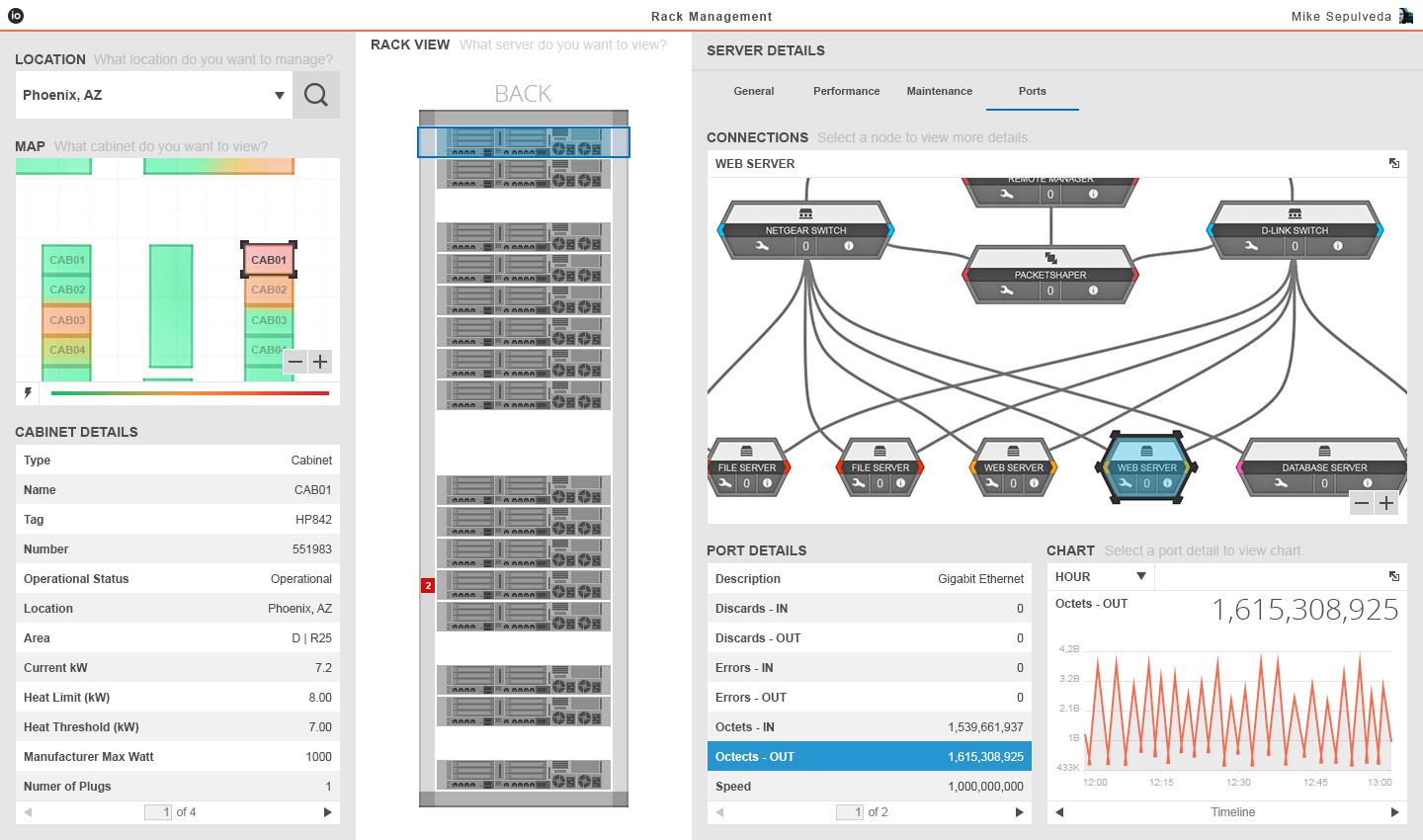Viewport: 1423px width, 840px height.
Task: Move the chart timeline forward
Action: 1394,812
